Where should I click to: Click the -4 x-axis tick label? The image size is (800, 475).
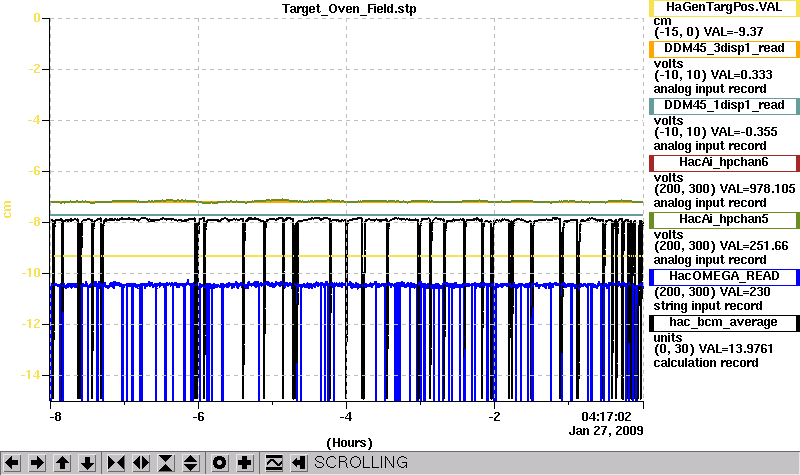pos(346,416)
